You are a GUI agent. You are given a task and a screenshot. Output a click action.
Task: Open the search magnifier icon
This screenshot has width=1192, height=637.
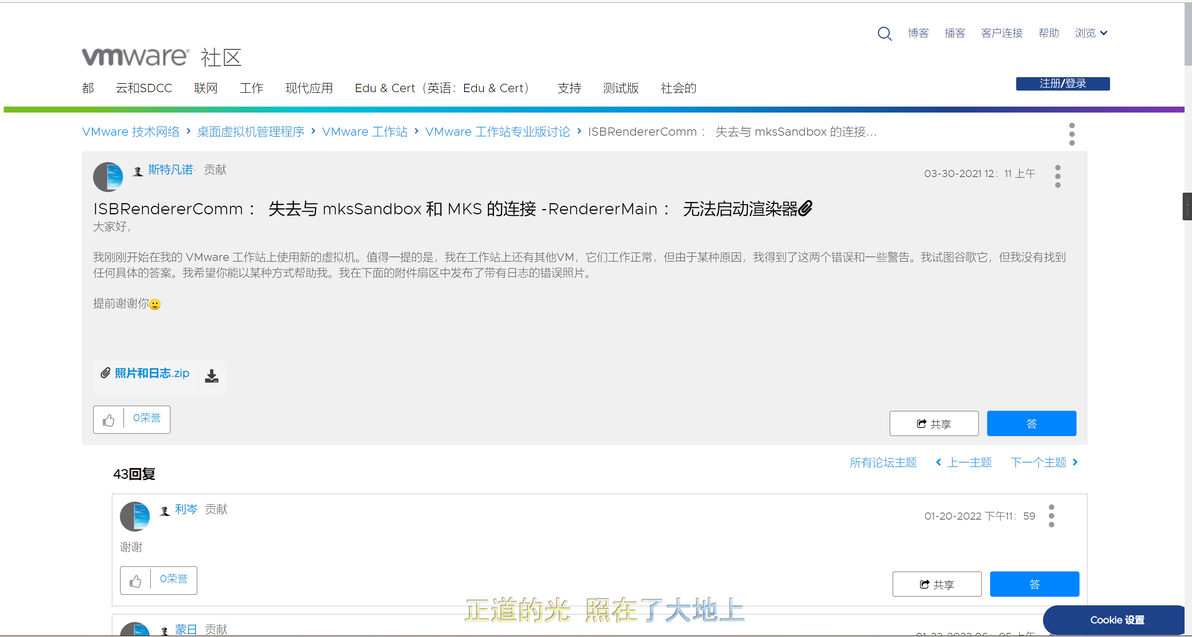click(x=884, y=33)
